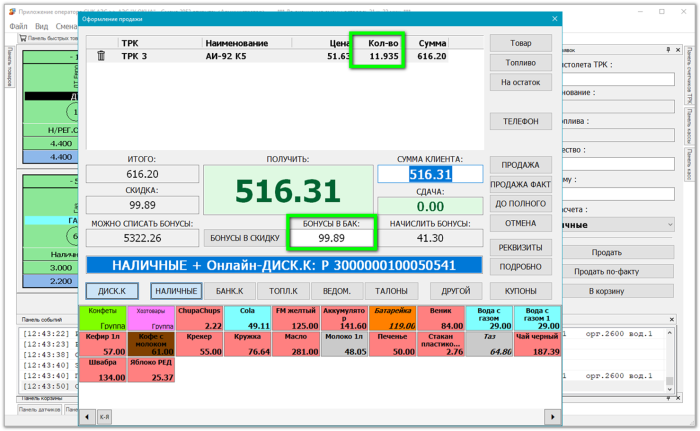The width and height of the screenshot is (700, 431).
Task: Open КУПОНЫ
Action: 521,291
